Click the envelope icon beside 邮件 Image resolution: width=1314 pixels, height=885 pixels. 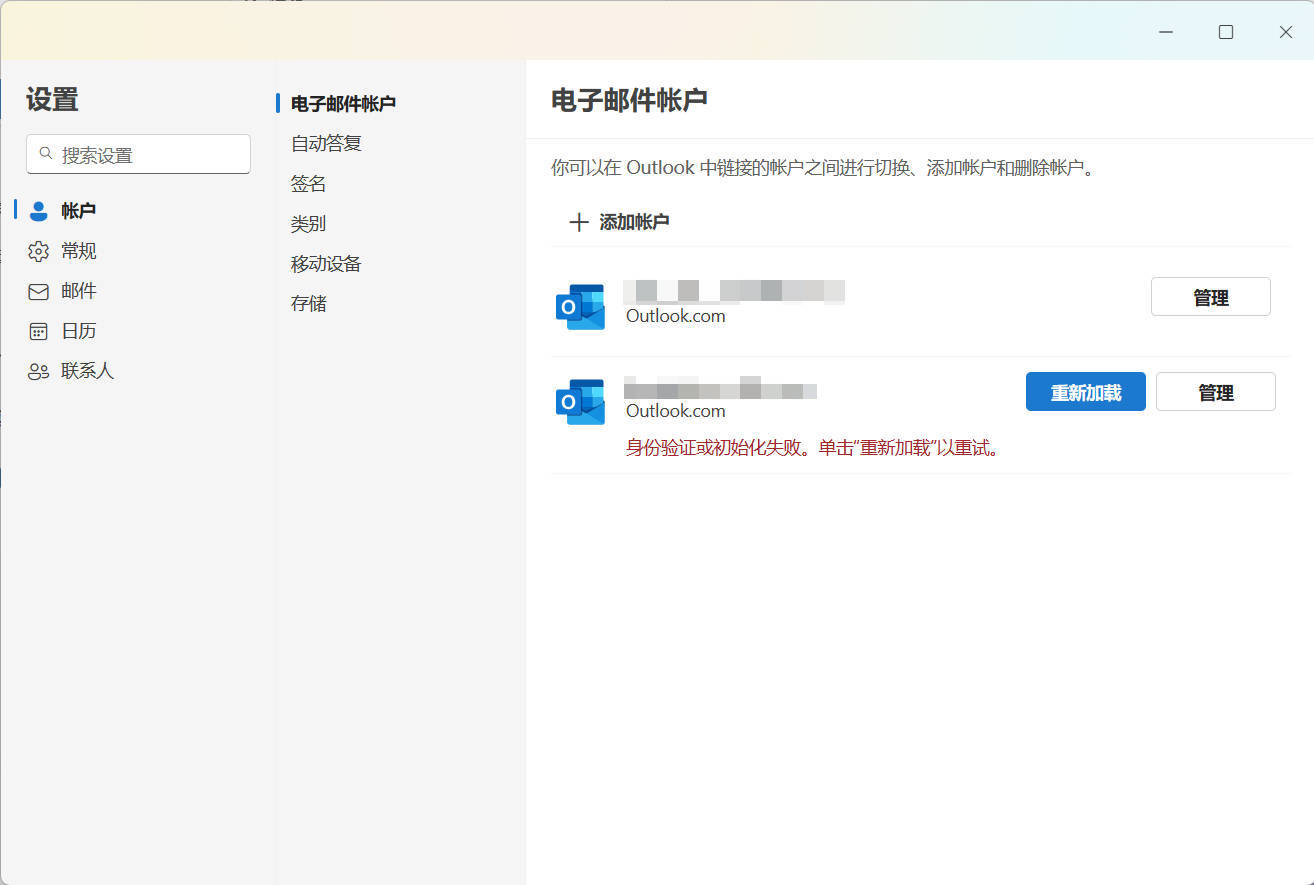39,292
